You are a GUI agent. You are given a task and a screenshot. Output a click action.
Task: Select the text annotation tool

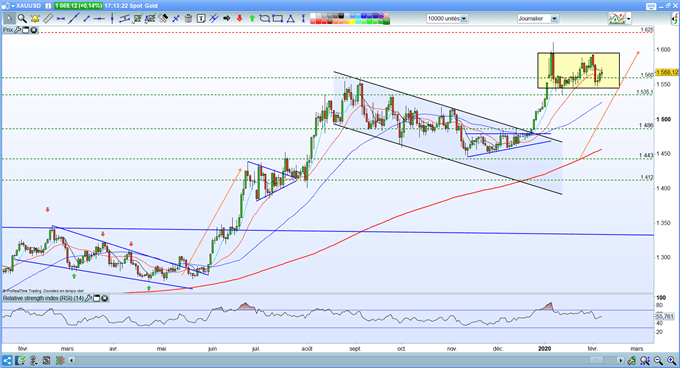pos(201,19)
